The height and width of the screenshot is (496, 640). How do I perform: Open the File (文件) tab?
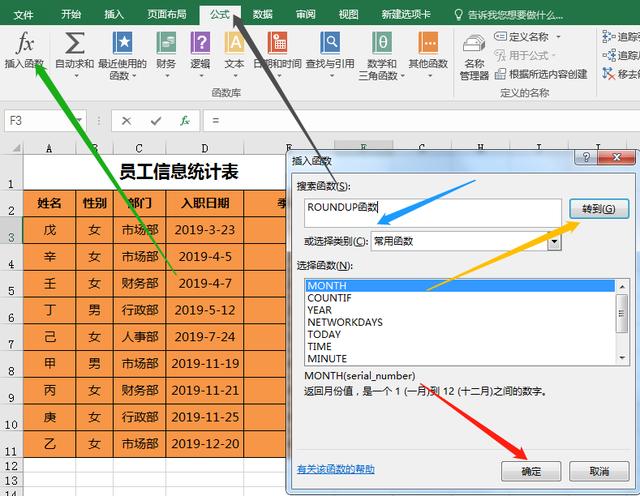pos(23,15)
